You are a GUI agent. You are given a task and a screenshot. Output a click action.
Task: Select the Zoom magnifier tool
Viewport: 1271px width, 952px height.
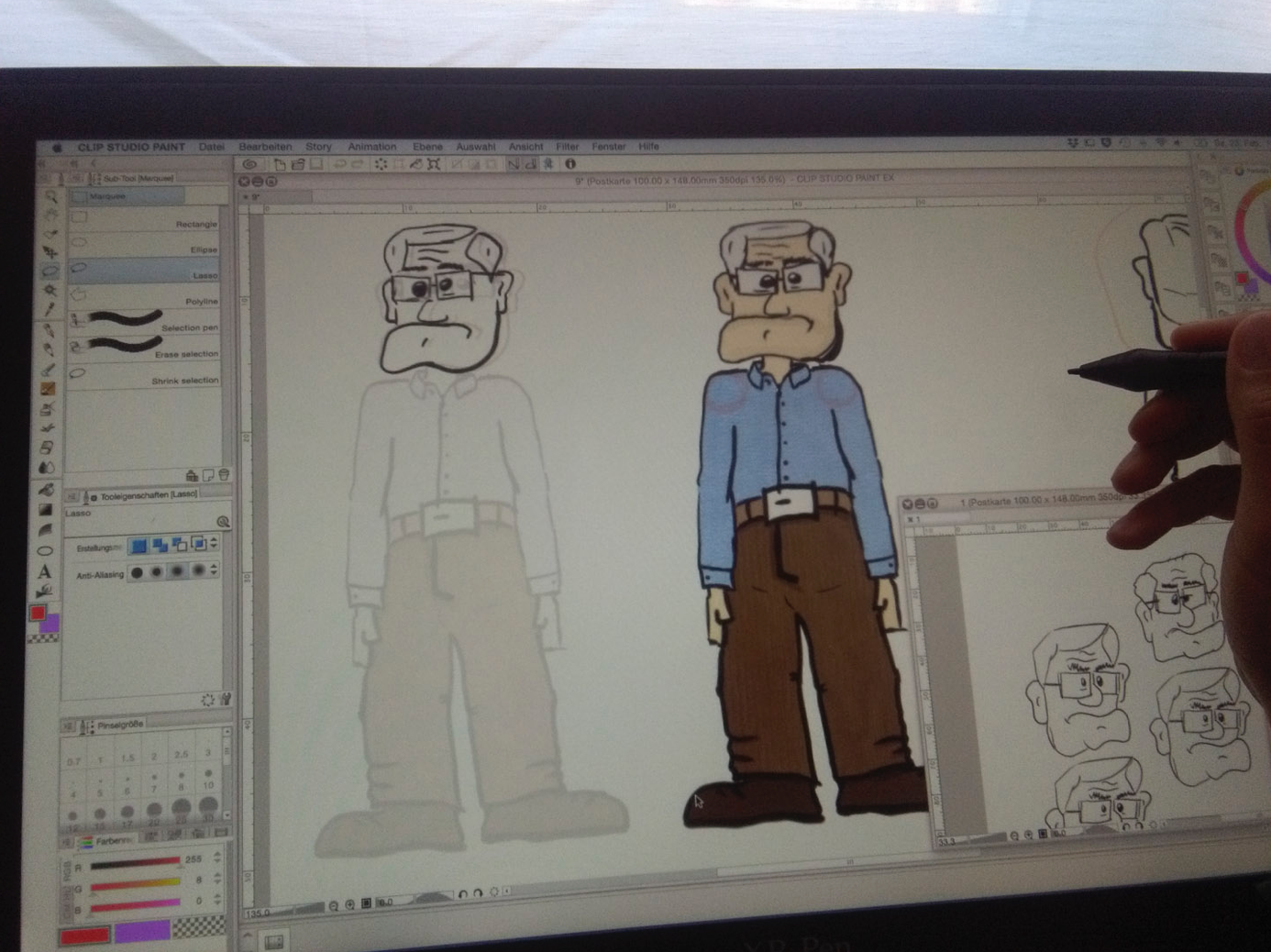51,195
